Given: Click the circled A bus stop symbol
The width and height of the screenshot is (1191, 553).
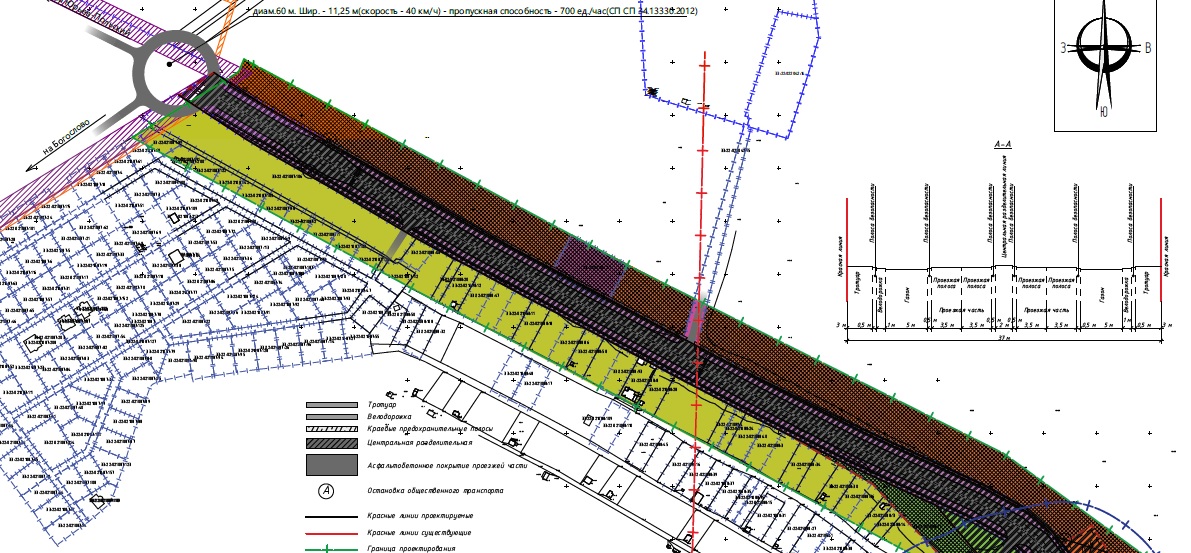Looking at the screenshot, I should [x=326, y=491].
